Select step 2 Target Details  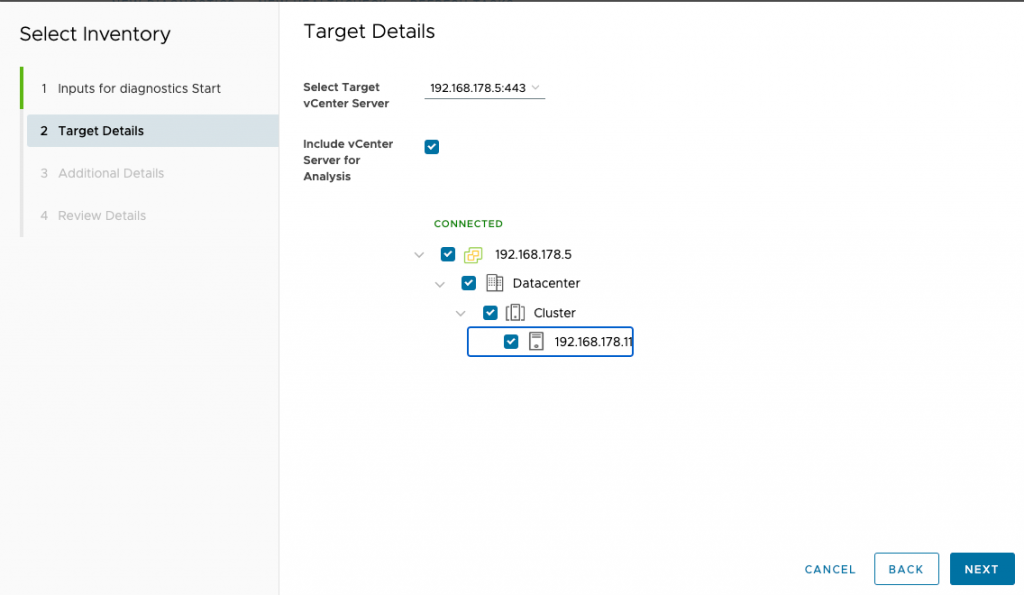pos(153,131)
